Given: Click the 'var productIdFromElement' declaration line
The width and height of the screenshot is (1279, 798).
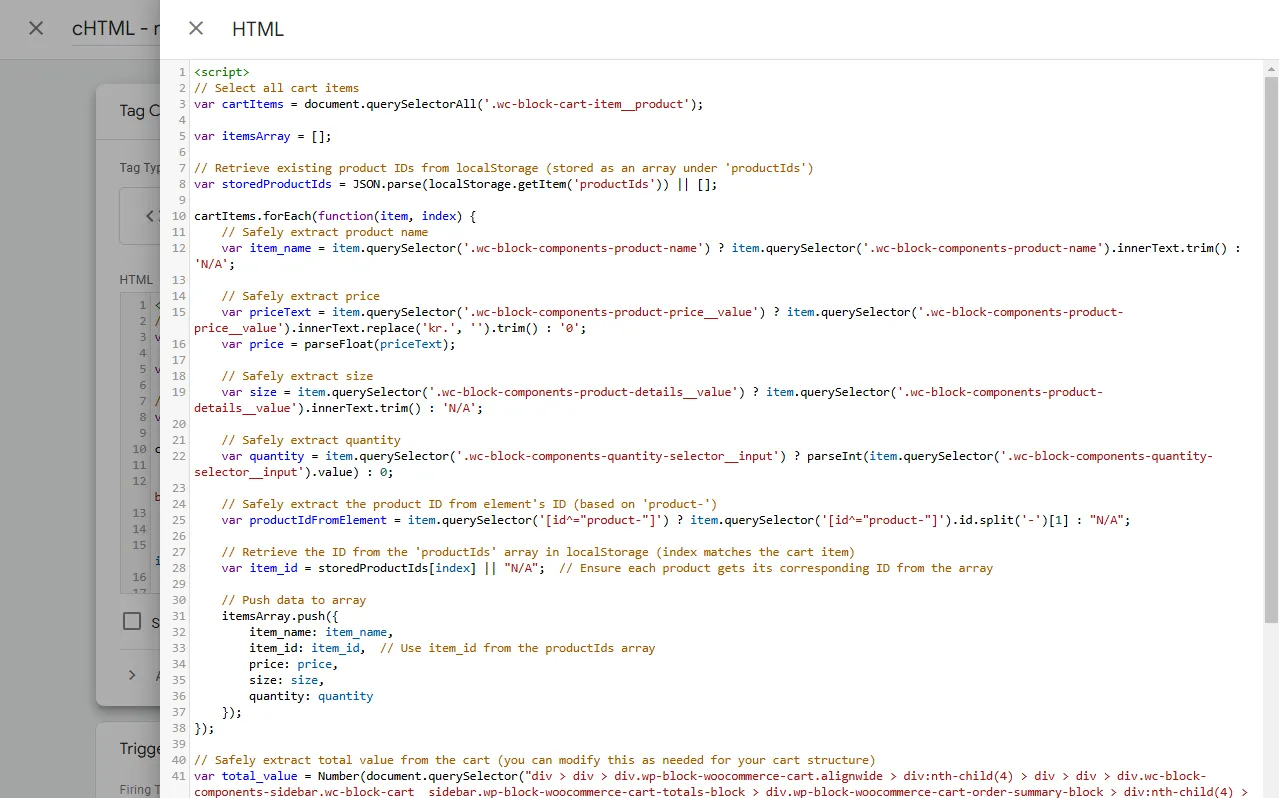Looking at the screenshot, I should pyautogui.click(x=676, y=520).
